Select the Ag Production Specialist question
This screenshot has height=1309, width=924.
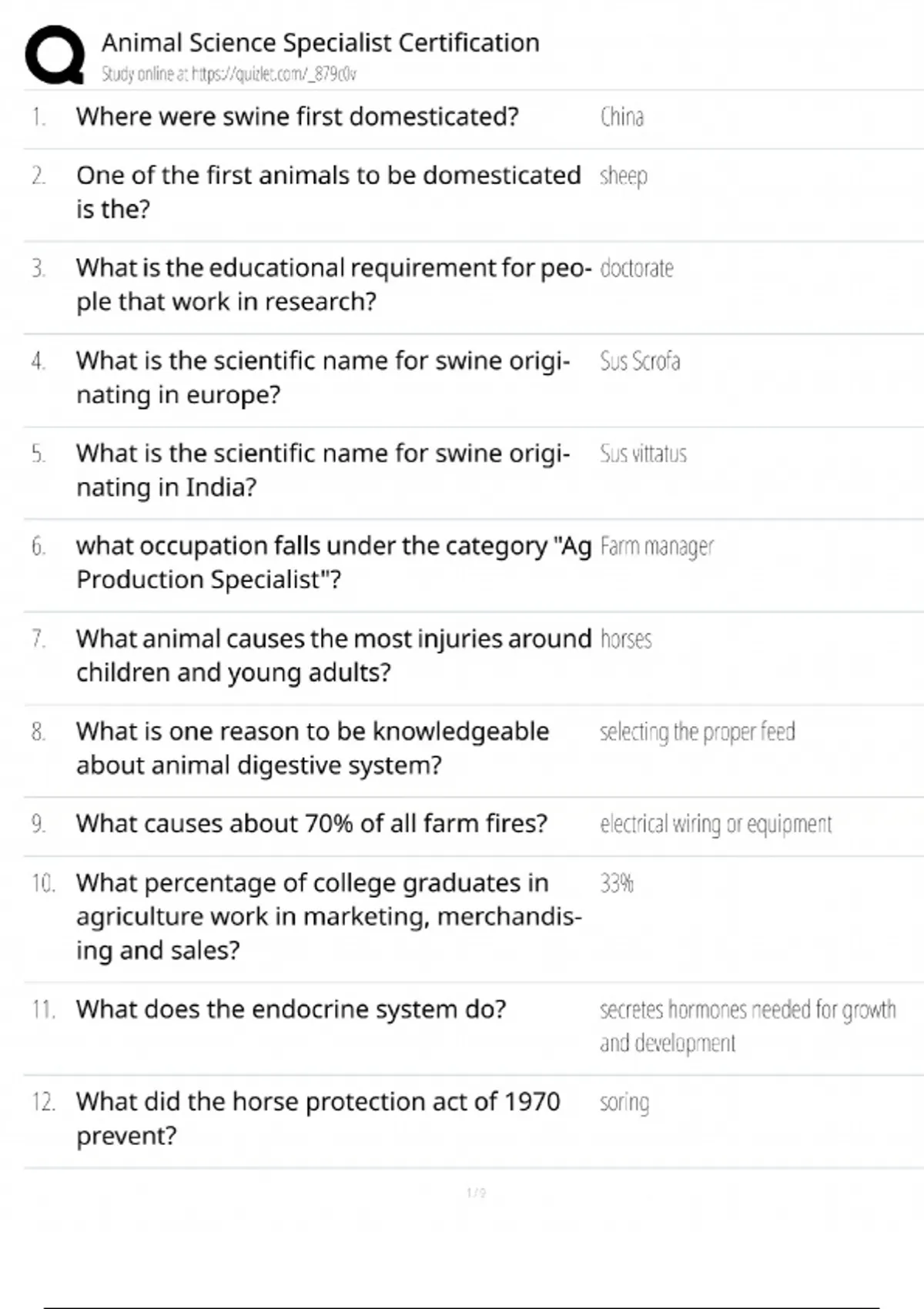(333, 563)
